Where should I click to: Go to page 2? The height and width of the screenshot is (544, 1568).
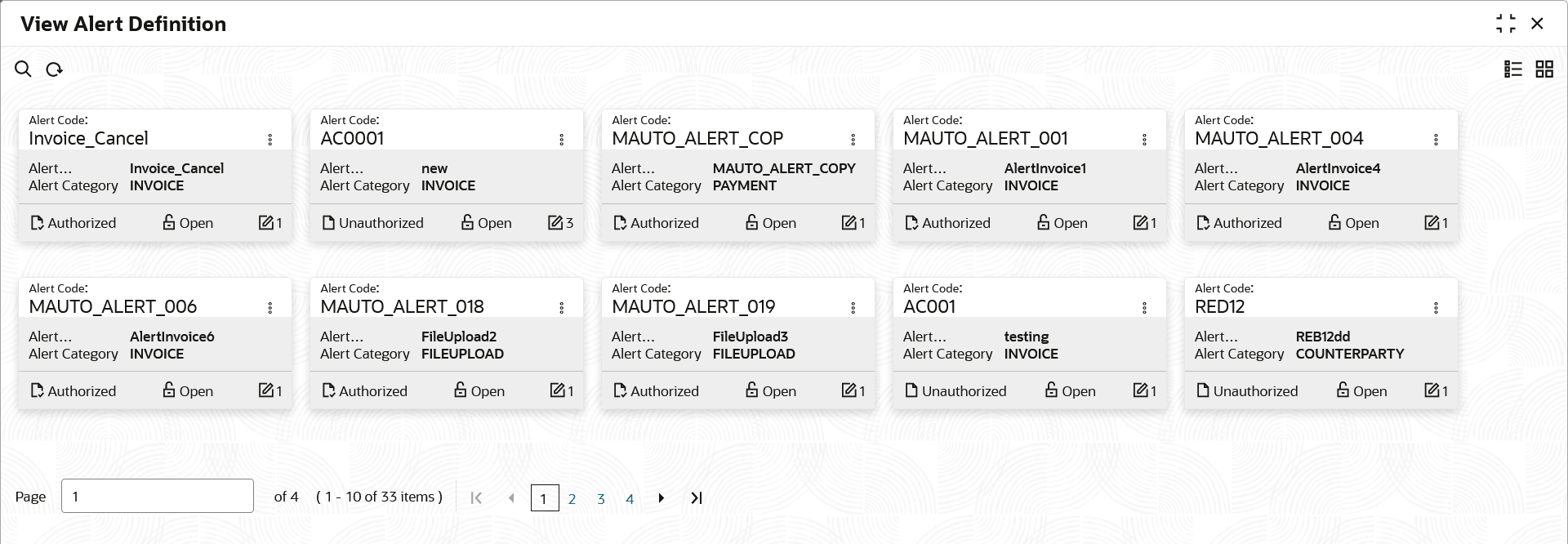tap(572, 498)
